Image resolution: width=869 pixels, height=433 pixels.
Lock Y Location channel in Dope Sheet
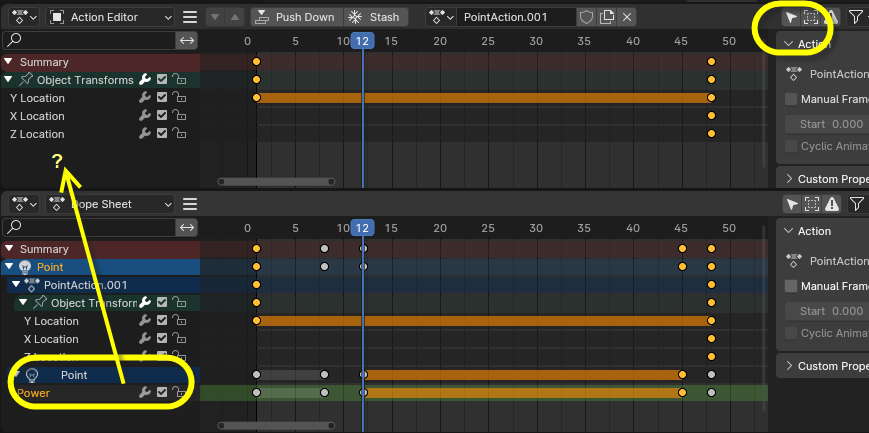[178, 321]
